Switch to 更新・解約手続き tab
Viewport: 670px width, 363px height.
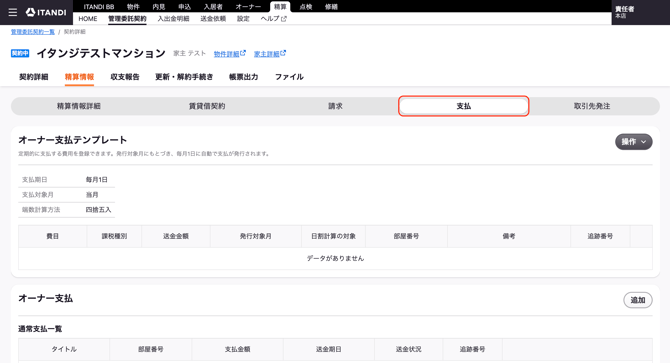[184, 77]
